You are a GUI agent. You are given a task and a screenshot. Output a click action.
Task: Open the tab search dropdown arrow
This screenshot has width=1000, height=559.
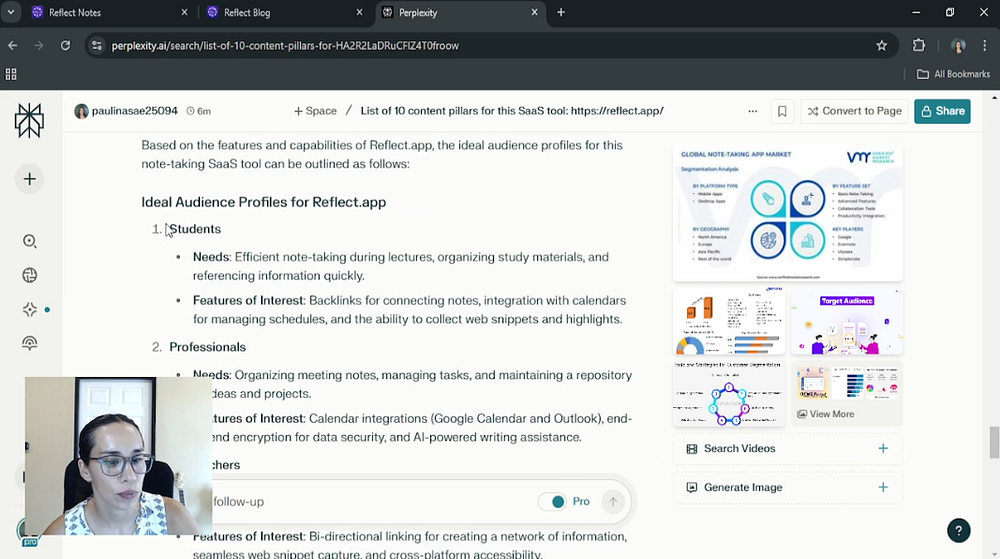click(x=12, y=13)
